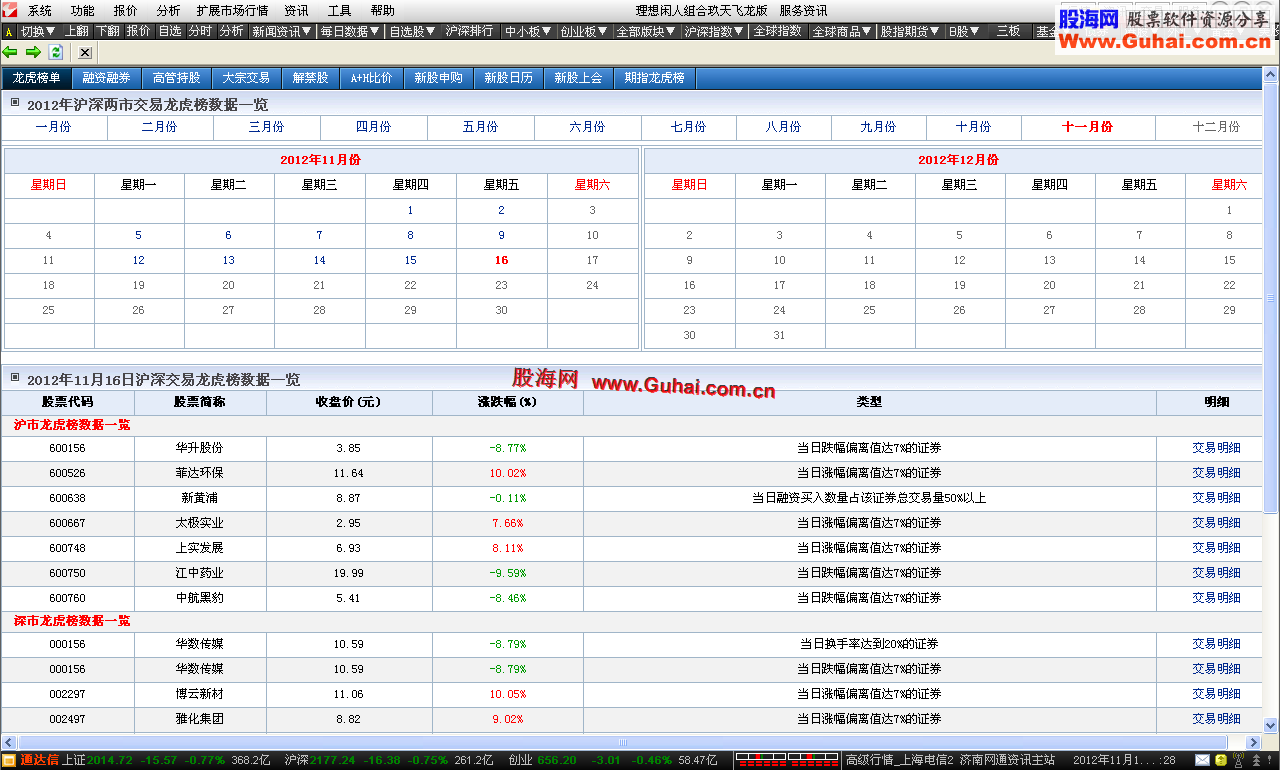Open the 创业板 dropdown

click(x=585, y=32)
